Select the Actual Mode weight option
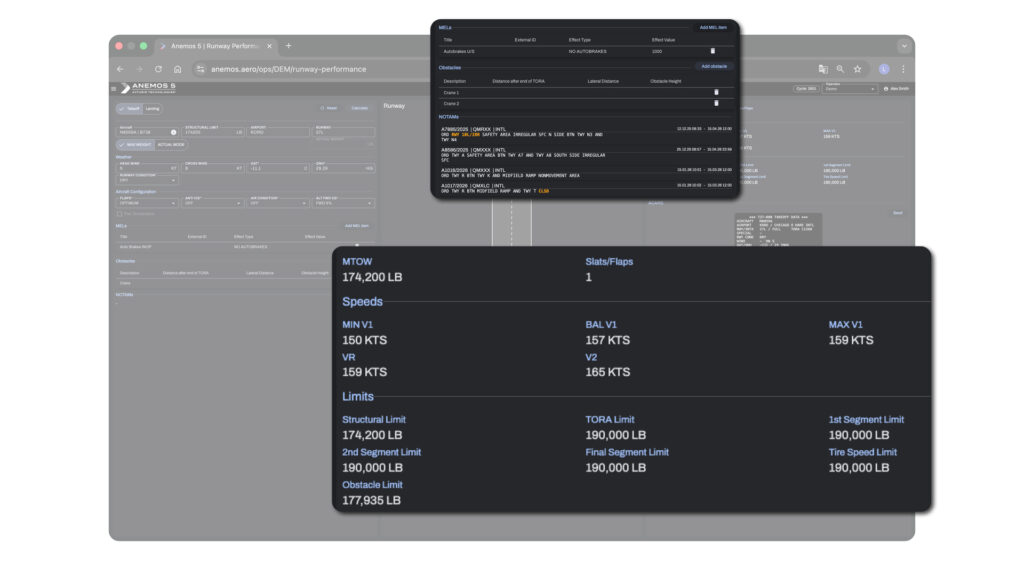The height and width of the screenshot is (576, 1024). pyautogui.click(x=172, y=145)
